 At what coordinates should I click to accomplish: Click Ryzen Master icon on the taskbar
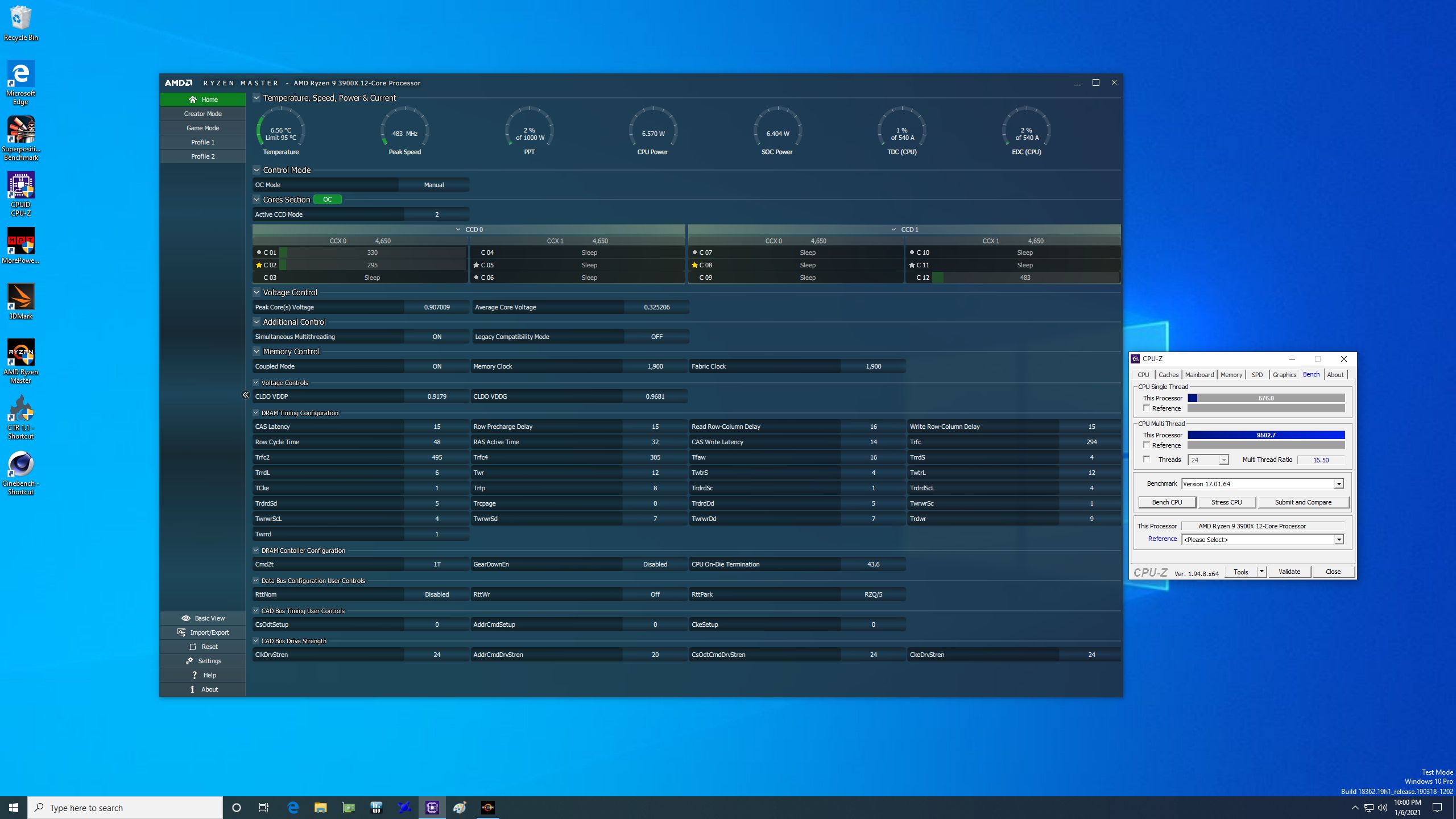click(x=487, y=808)
